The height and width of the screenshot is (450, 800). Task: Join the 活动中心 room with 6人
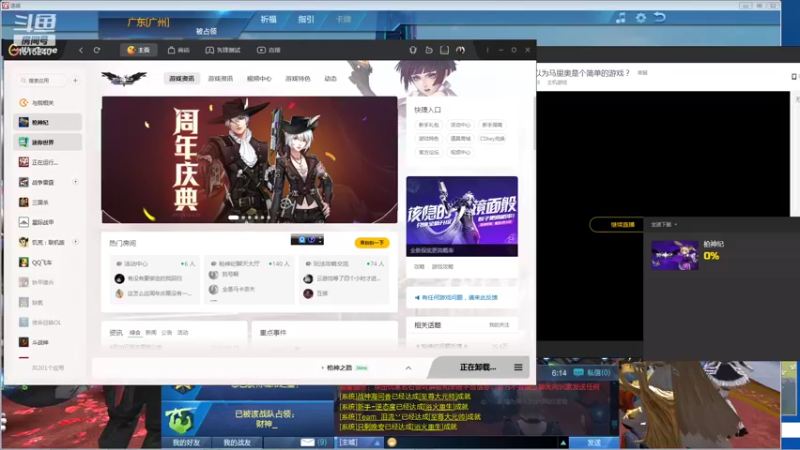(x=155, y=279)
